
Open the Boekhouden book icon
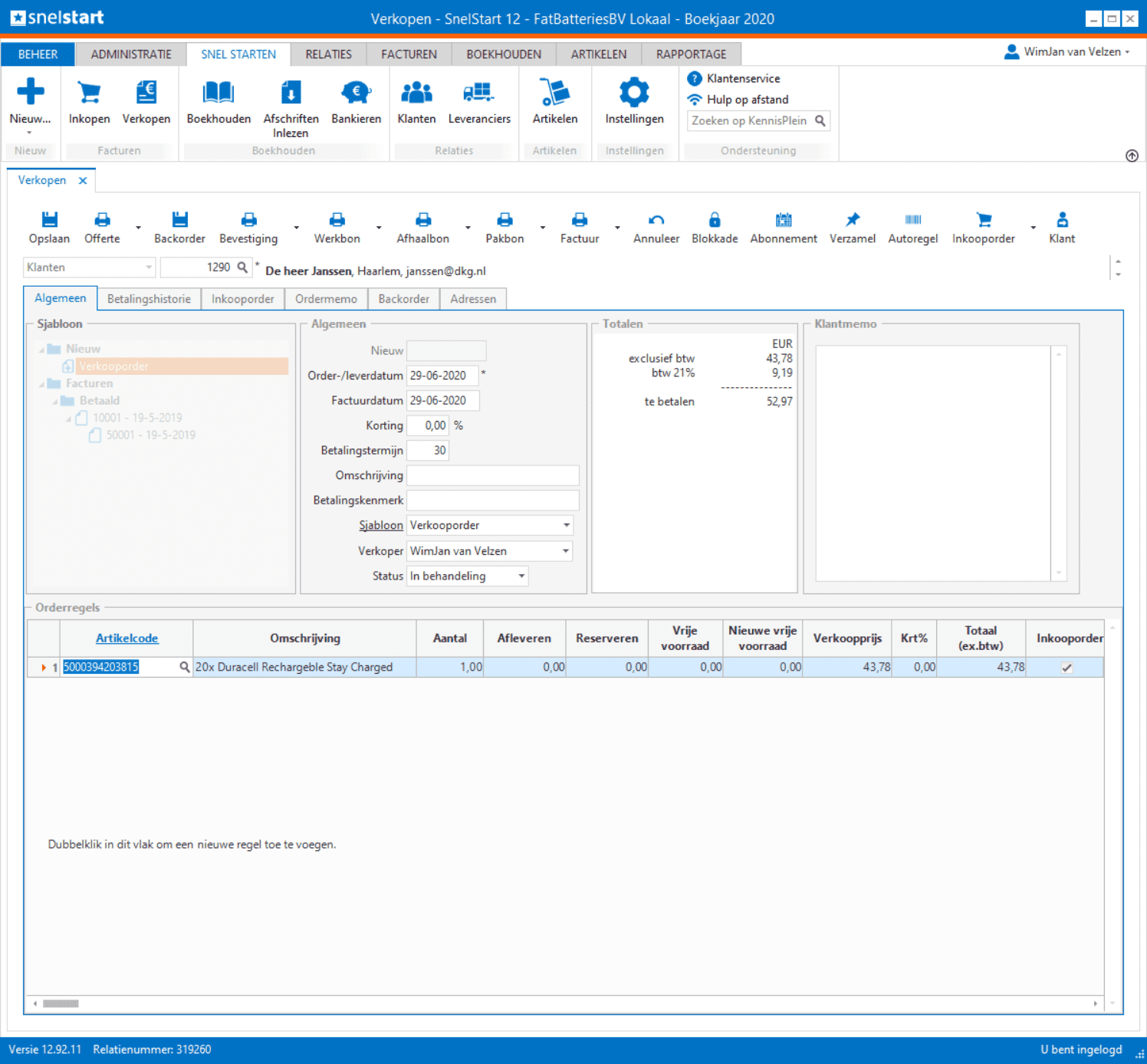click(x=219, y=92)
